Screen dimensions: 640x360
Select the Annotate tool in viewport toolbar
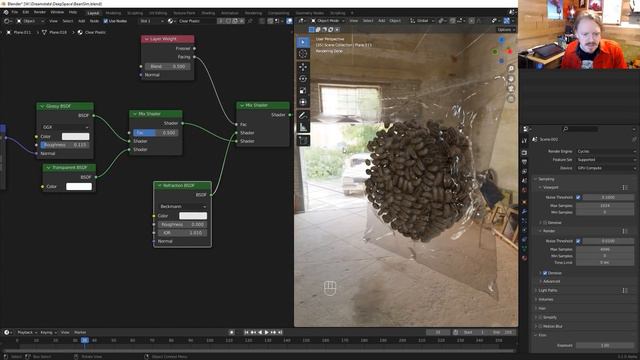point(303,116)
